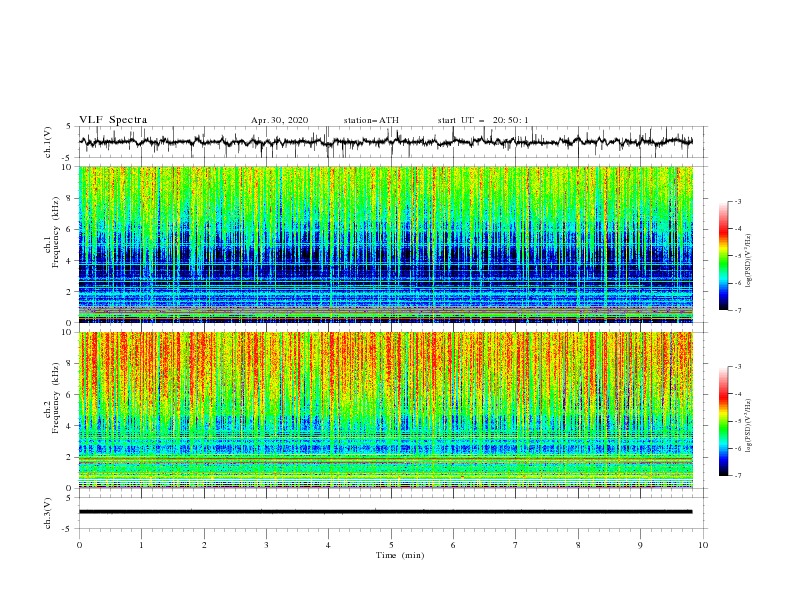
Task: Click the ch.3 flat voltage trace
Action: pyautogui.click(x=385, y=512)
